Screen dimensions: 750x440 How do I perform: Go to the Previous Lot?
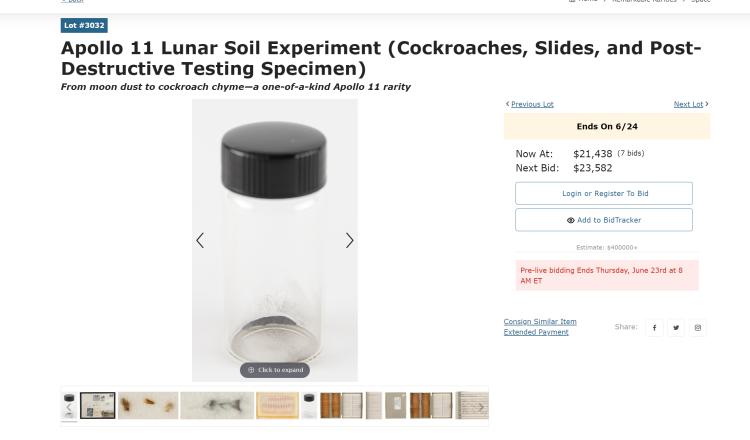(531, 104)
